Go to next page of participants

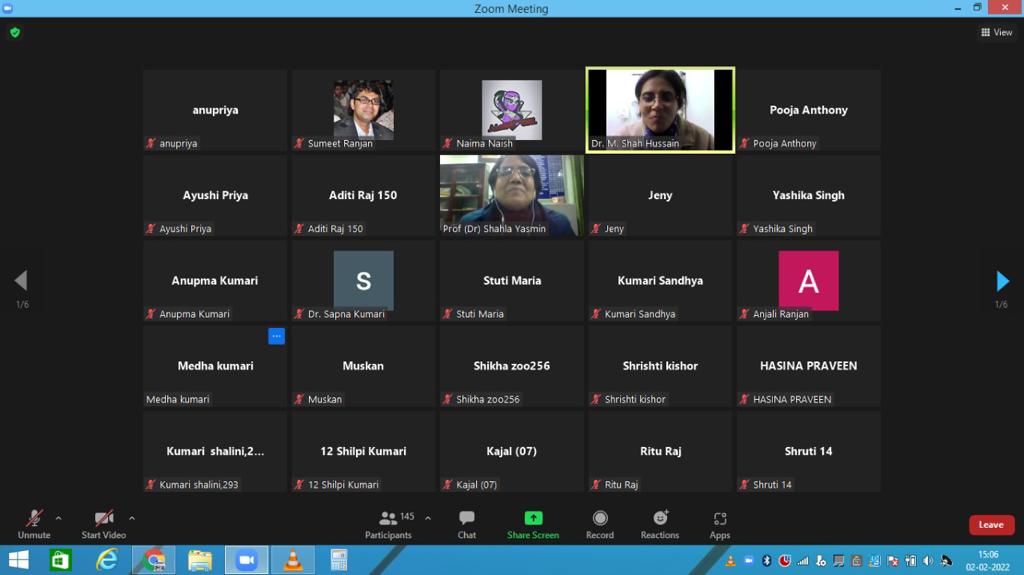point(1002,281)
